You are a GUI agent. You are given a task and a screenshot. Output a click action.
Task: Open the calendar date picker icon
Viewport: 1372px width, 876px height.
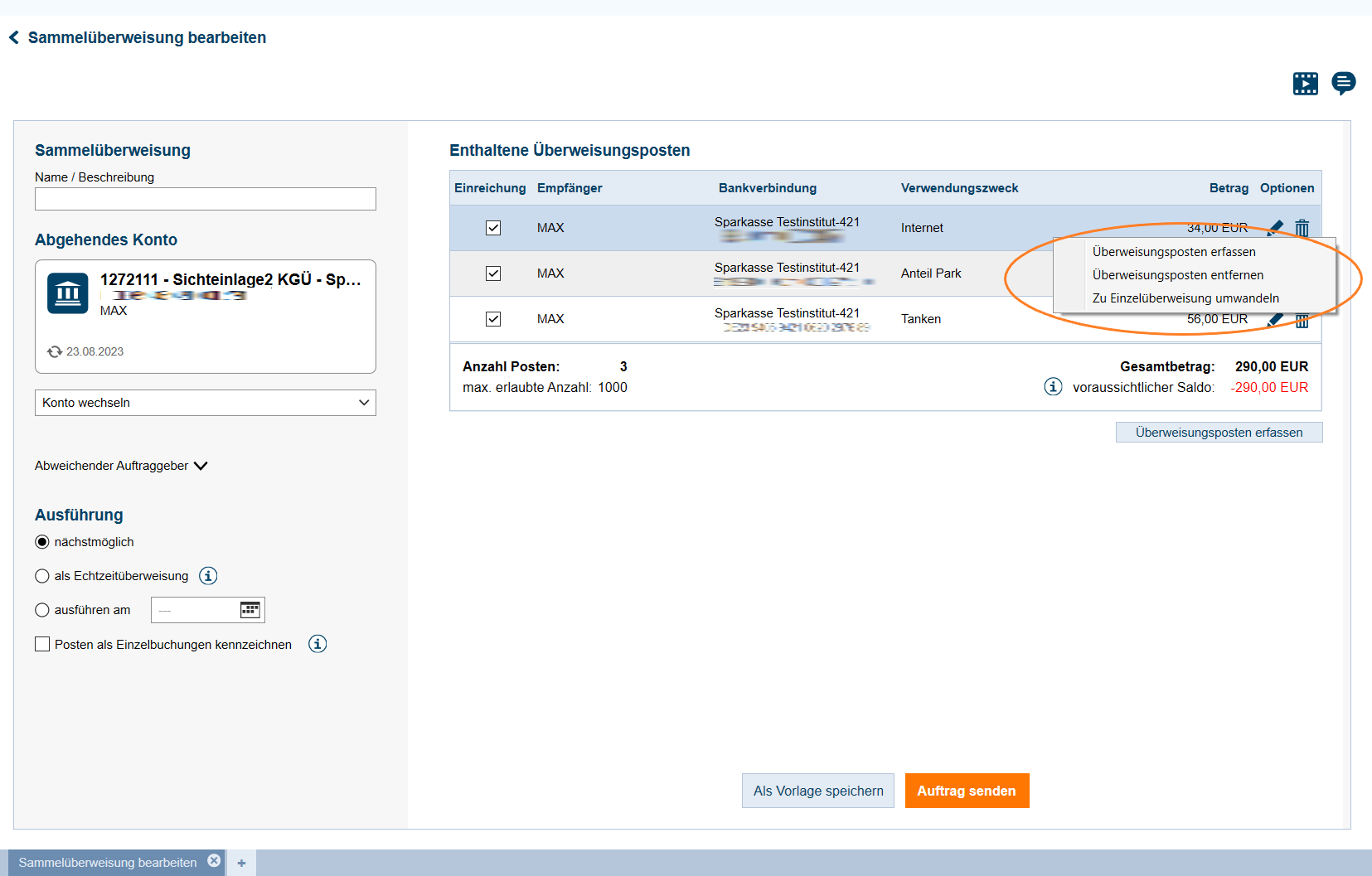click(x=250, y=610)
